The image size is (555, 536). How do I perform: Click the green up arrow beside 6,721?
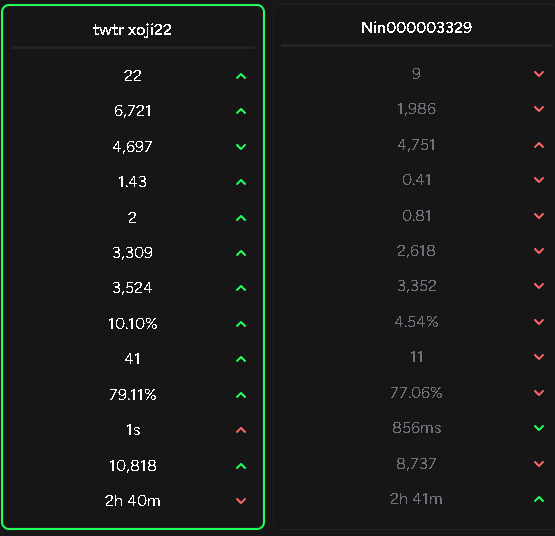pyautogui.click(x=241, y=111)
